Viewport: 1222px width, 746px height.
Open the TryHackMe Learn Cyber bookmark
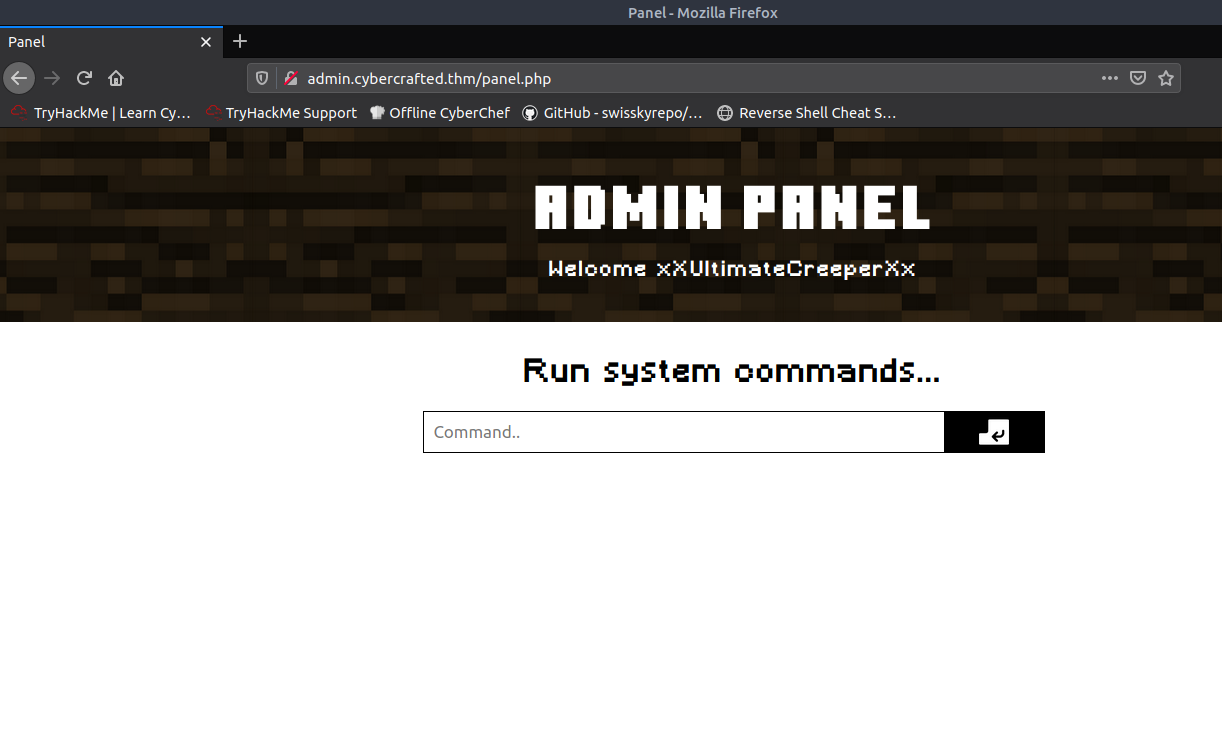pyautogui.click(x=101, y=113)
